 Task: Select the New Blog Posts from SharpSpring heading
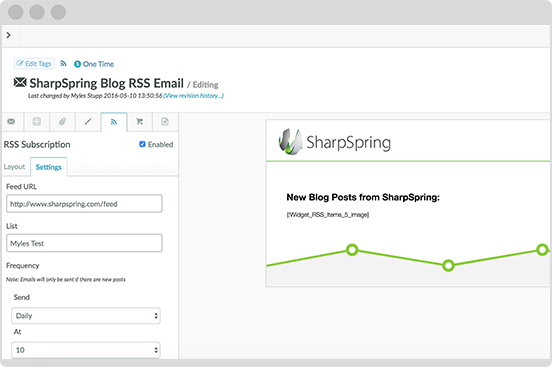pos(363,197)
